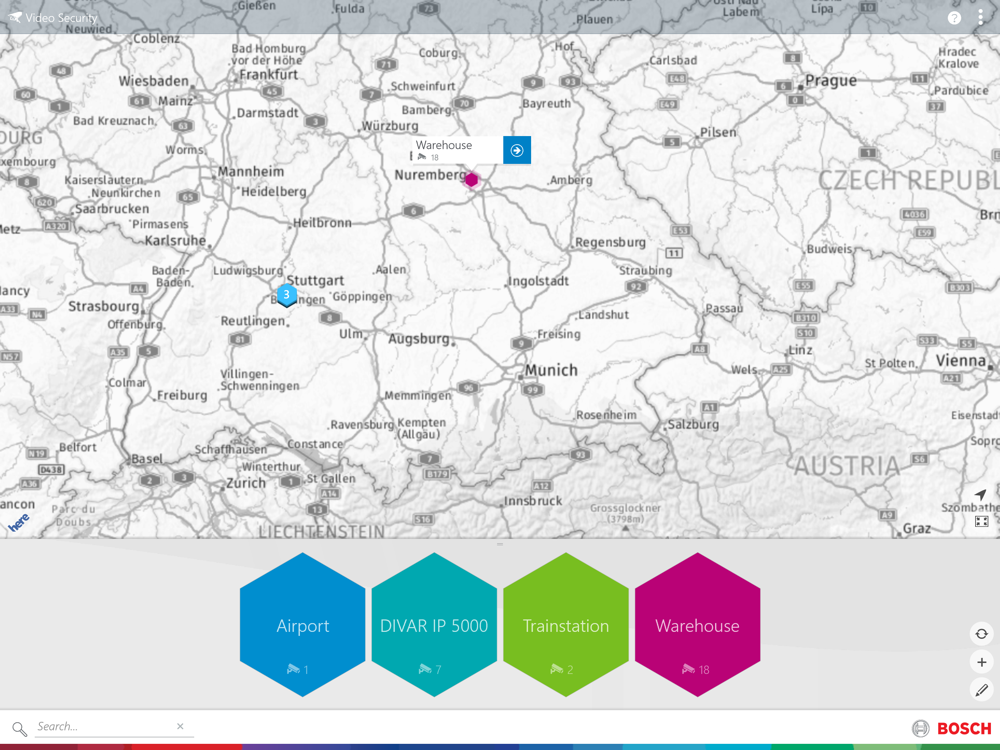This screenshot has height=750, width=1000.
Task: Click the Bosch logo
Action: (952, 728)
